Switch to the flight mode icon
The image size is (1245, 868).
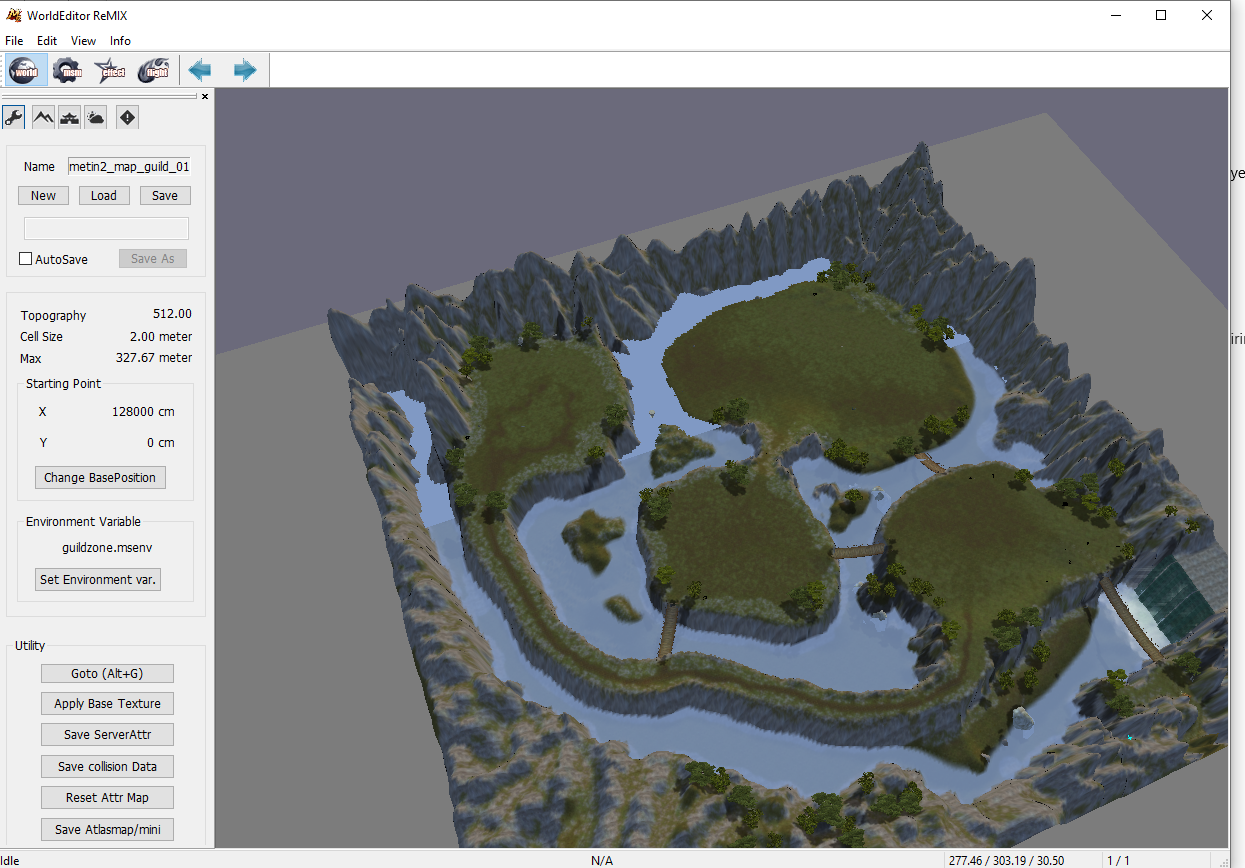pos(154,70)
